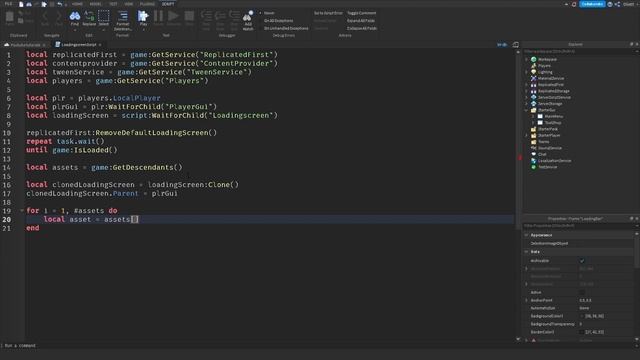Screen dimensions: 640x360
Task: Select ReplicatedStorage in Explorer
Action: (x=553, y=91)
